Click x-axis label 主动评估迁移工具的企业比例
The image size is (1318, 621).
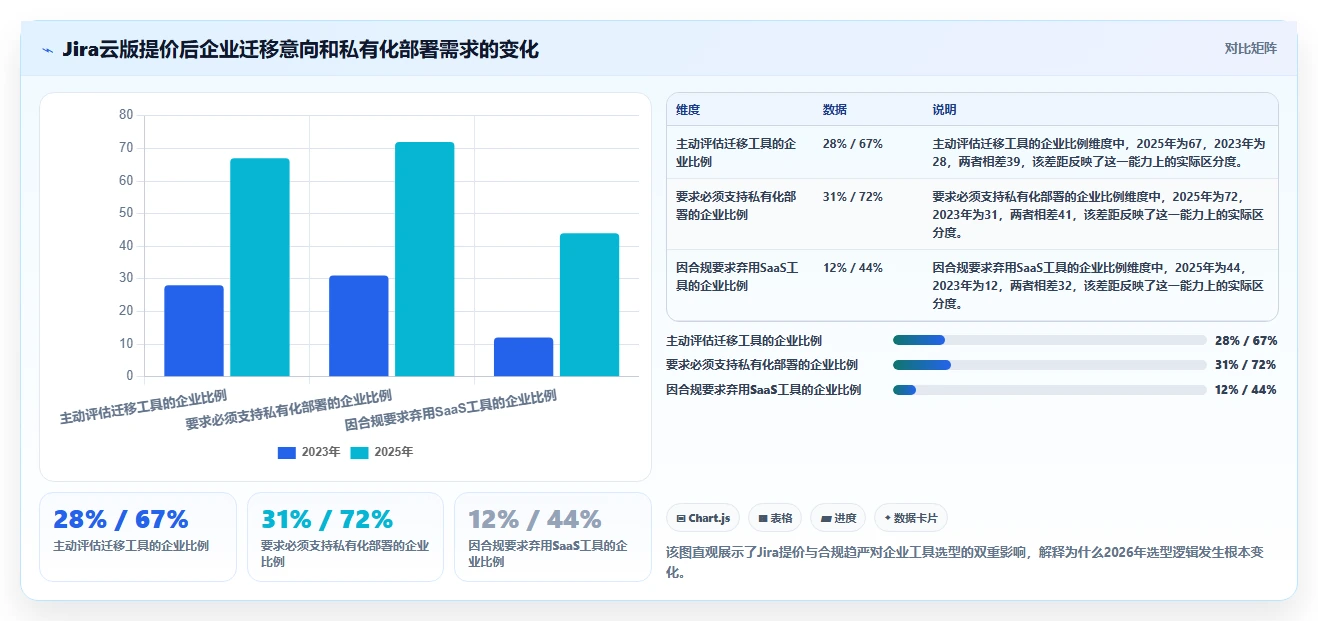click(x=143, y=406)
